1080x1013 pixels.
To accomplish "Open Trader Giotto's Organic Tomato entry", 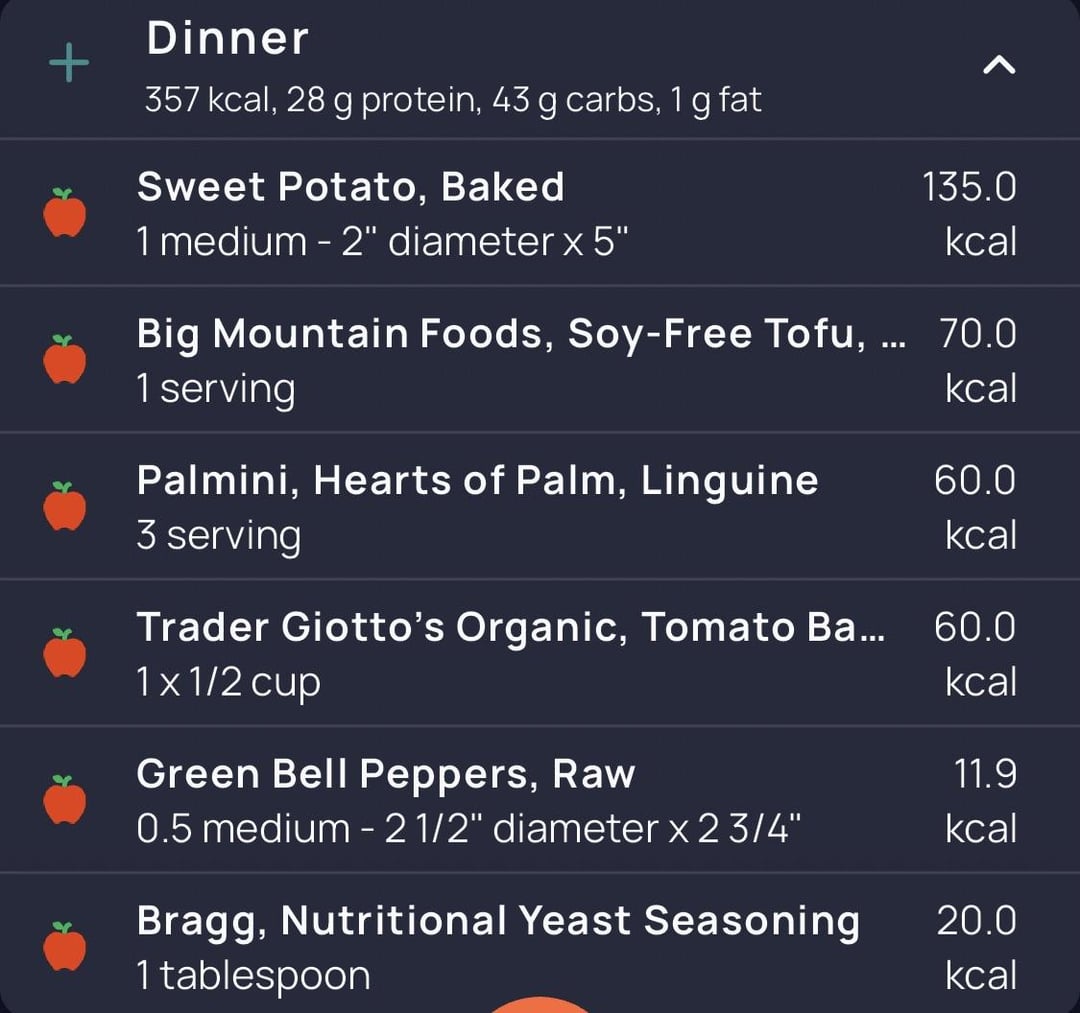I will [510, 628].
